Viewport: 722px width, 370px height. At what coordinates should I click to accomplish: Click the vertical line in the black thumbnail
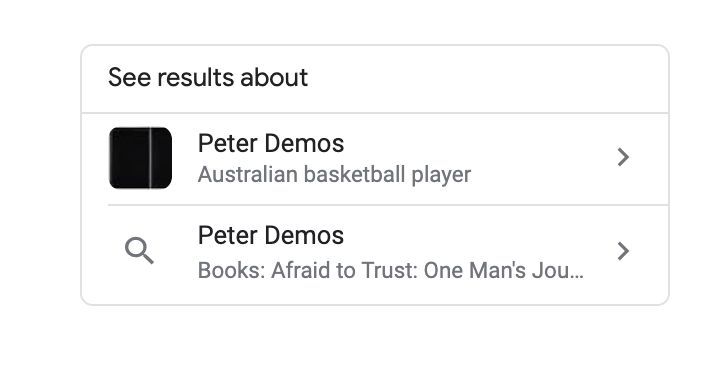pyautogui.click(x=150, y=158)
